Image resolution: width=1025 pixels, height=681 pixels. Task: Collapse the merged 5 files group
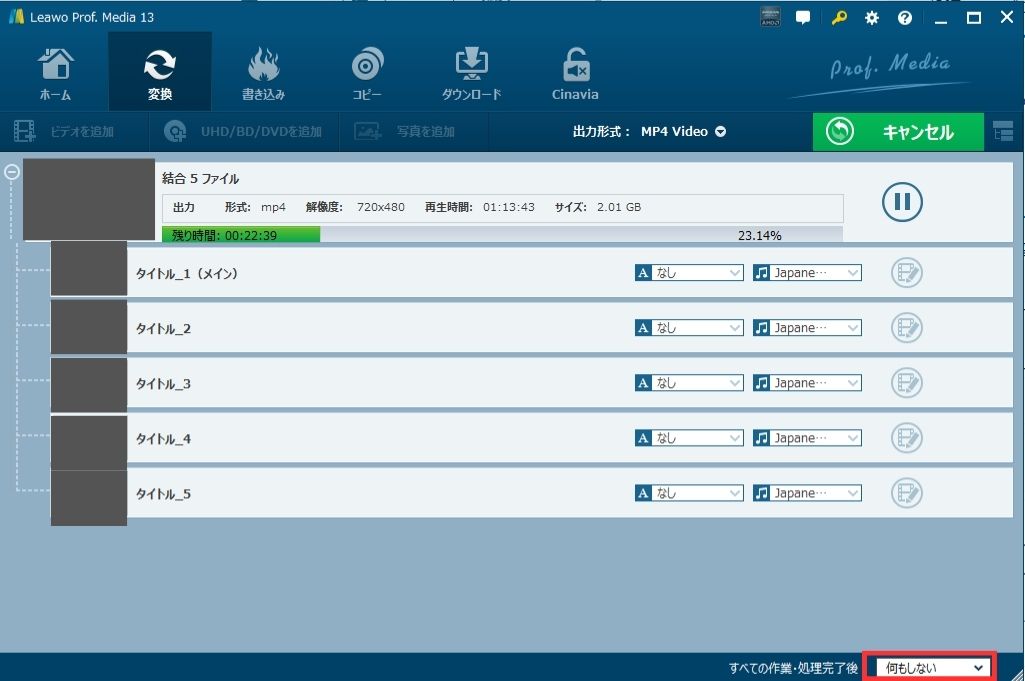tap(12, 171)
